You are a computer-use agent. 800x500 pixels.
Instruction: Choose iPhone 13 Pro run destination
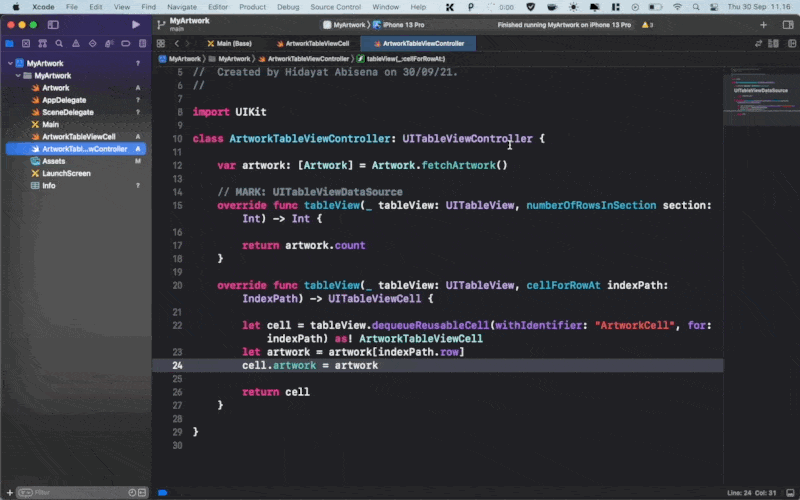pos(398,24)
